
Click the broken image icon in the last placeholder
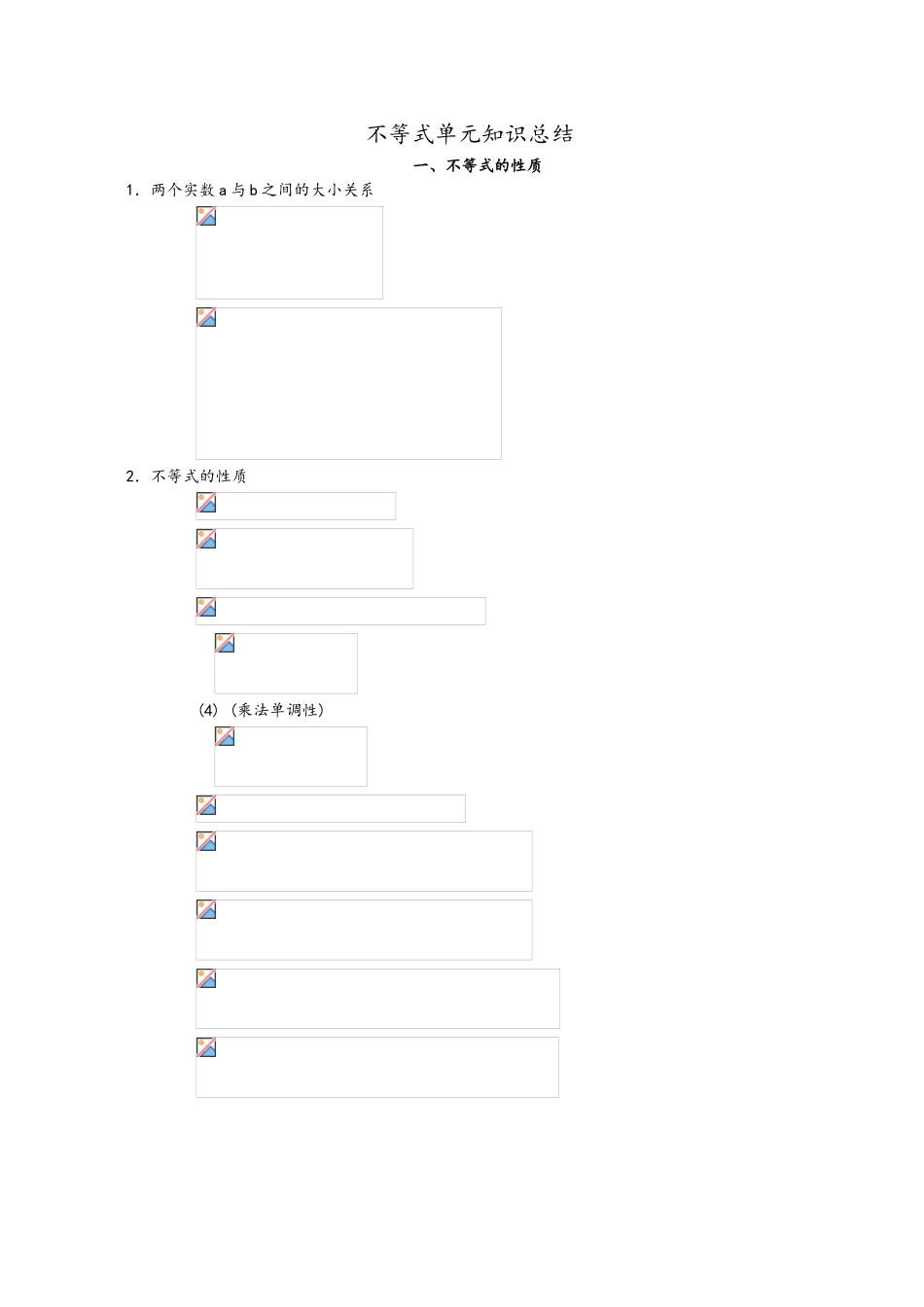tap(206, 1047)
